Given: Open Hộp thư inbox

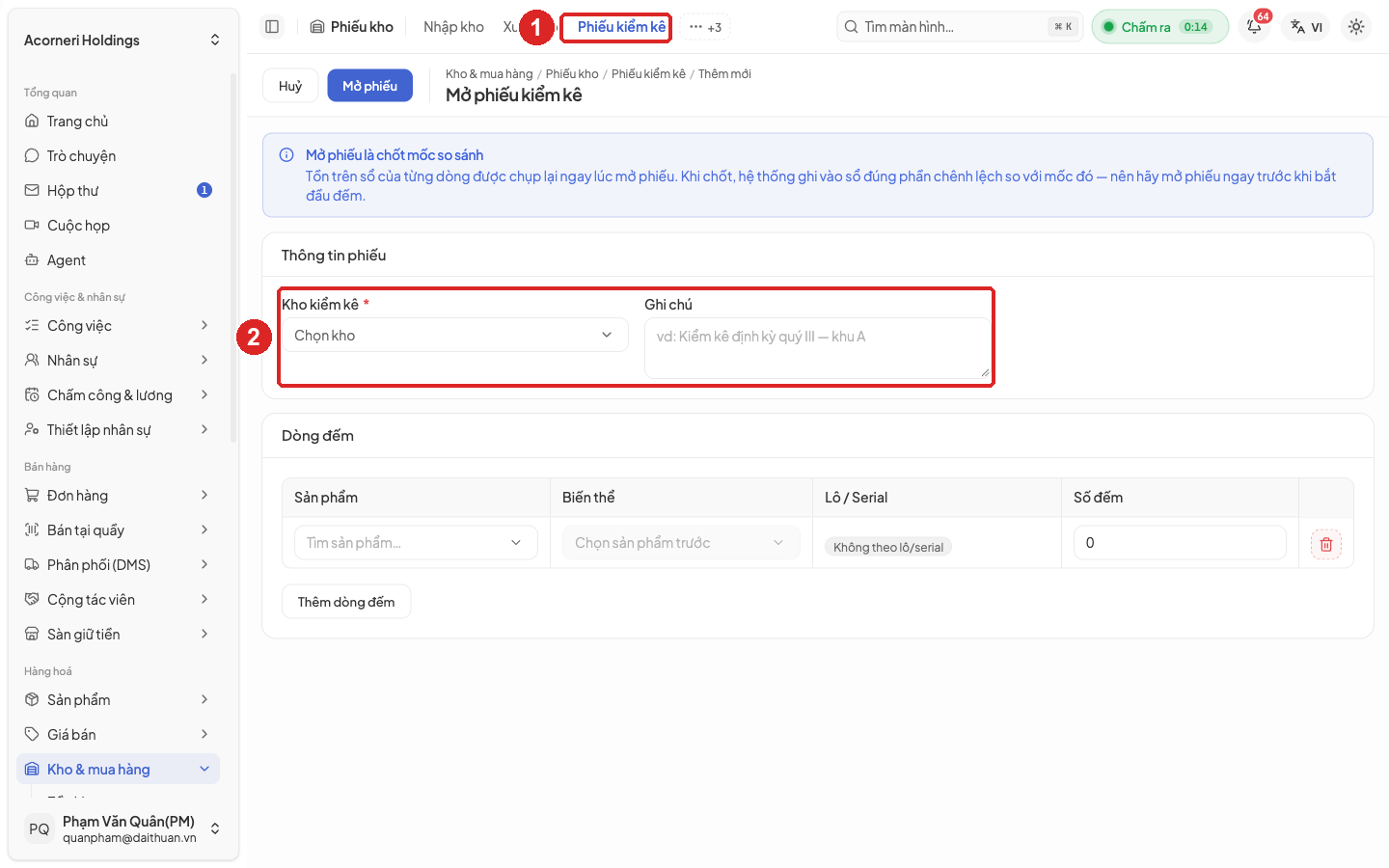Looking at the screenshot, I should coord(119,191).
